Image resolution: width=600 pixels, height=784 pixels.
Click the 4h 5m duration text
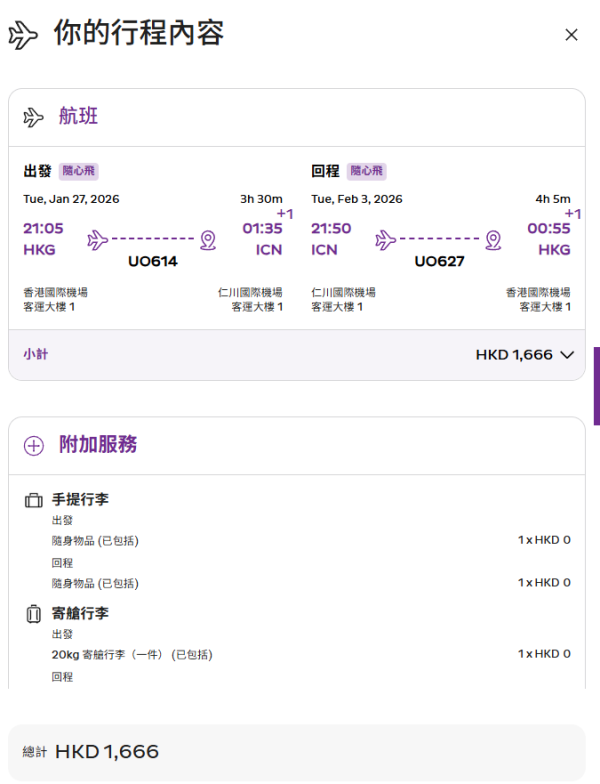pyautogui.click(x=553, y=199)
